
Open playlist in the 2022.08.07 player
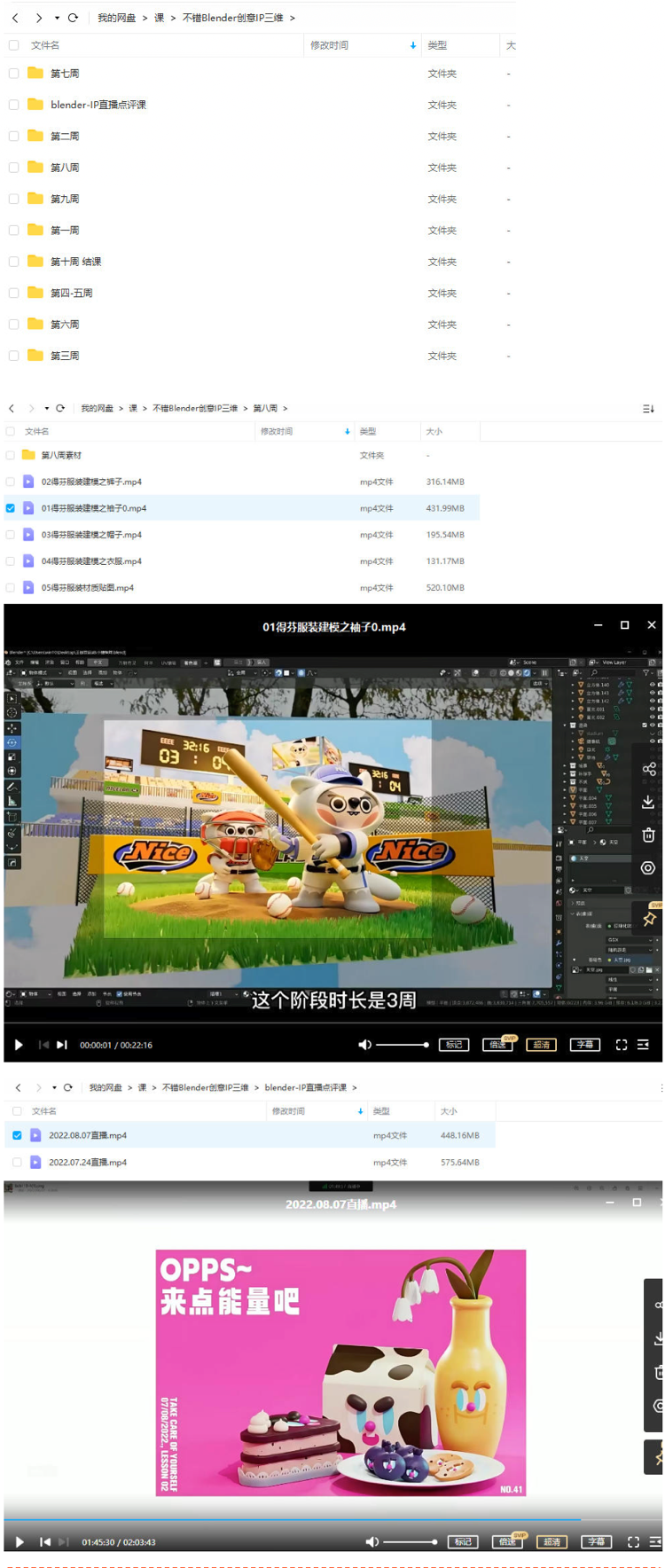pos(656,1542)
